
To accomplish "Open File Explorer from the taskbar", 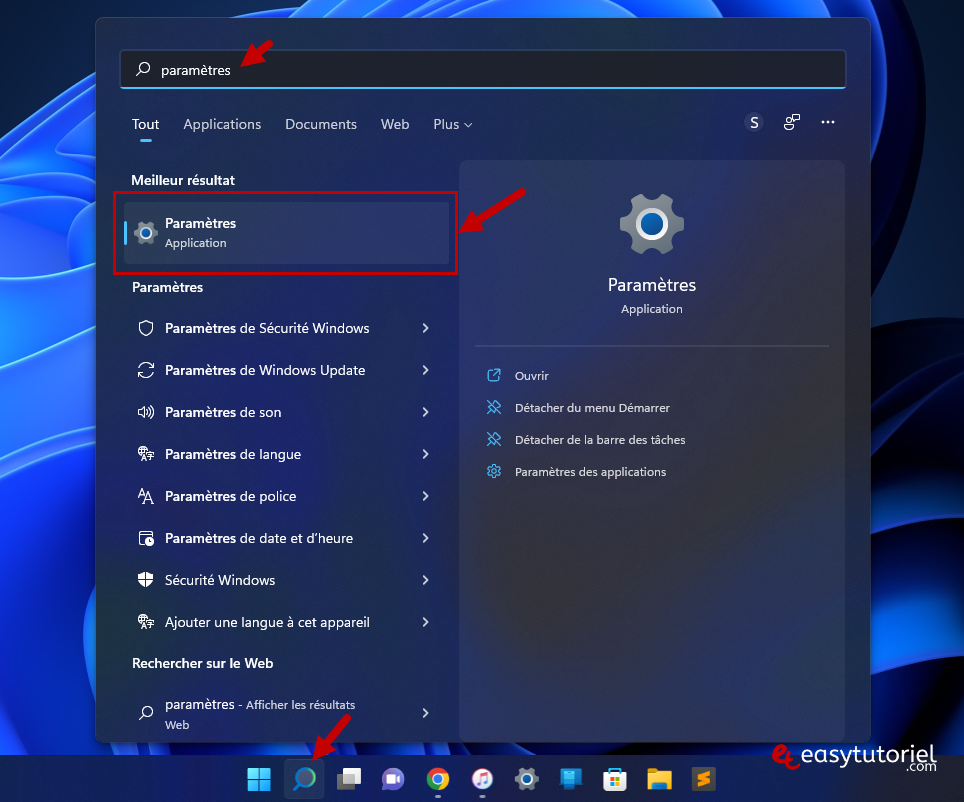I will coord(659,779).
